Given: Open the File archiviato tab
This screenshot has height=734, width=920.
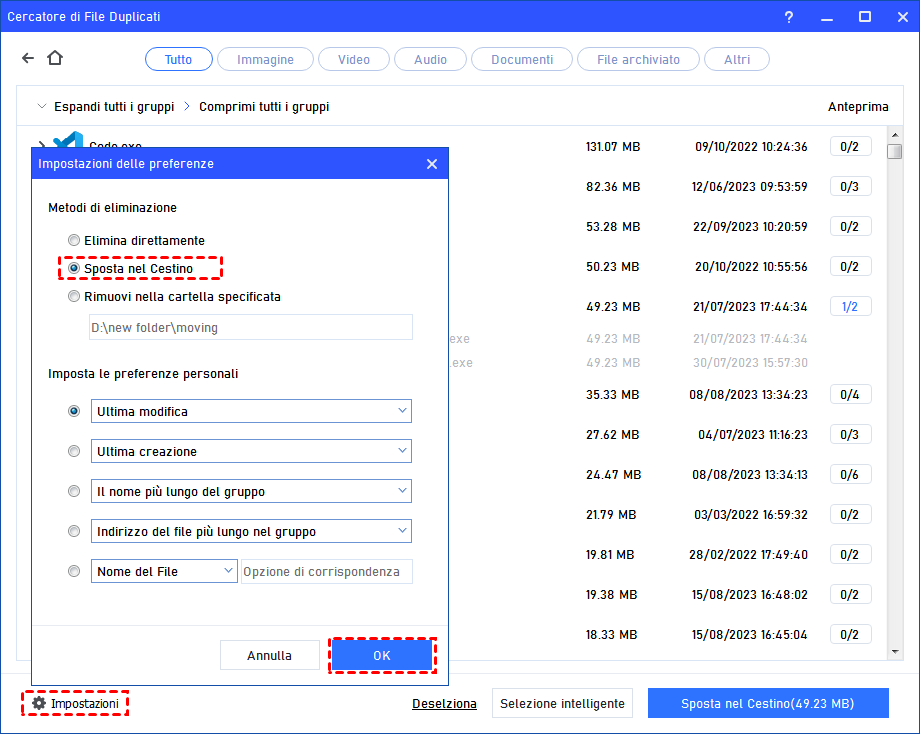Looking at the screenshot, I should (638, 58).
